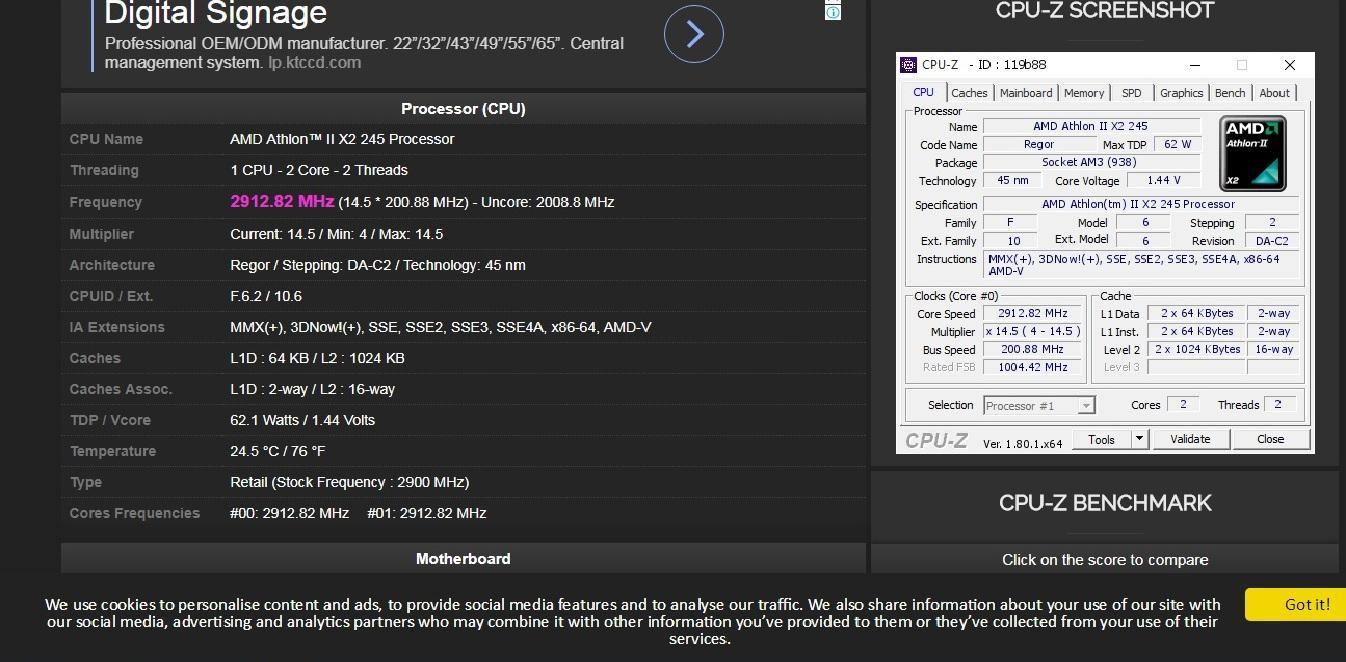The height and width of the screenshot is (662, 1346).
Task: Select the Bench tab
Action: 1230,93
